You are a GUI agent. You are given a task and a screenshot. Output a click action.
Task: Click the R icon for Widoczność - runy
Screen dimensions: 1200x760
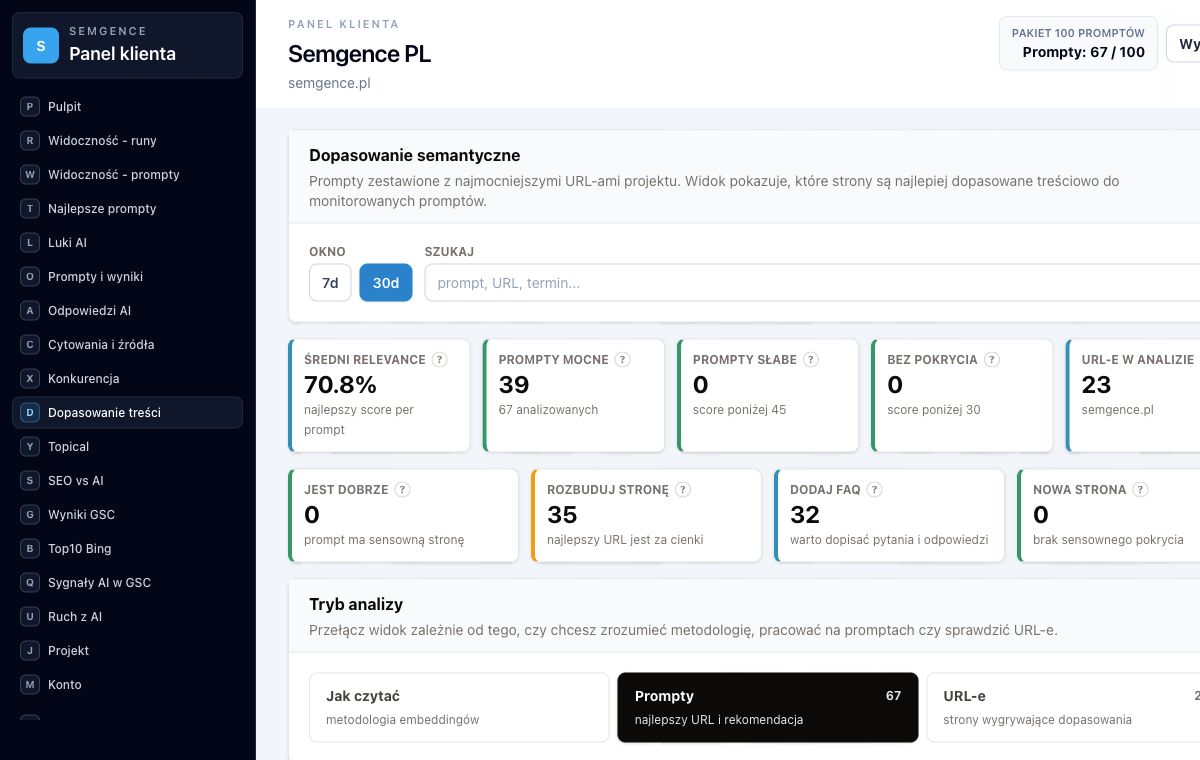(x=30, y=140)
